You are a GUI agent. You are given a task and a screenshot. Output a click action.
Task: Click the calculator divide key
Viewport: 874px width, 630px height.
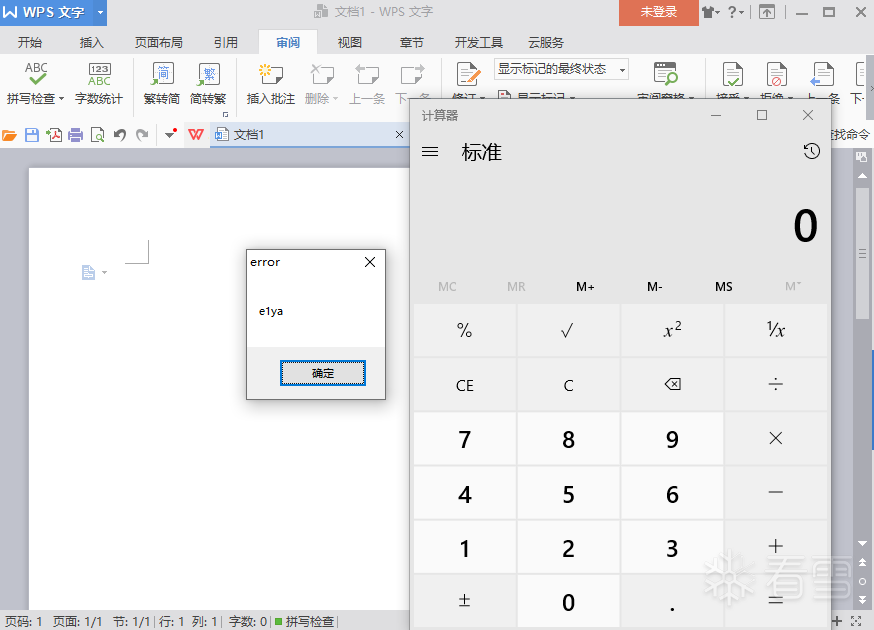[x=776, y=385]
